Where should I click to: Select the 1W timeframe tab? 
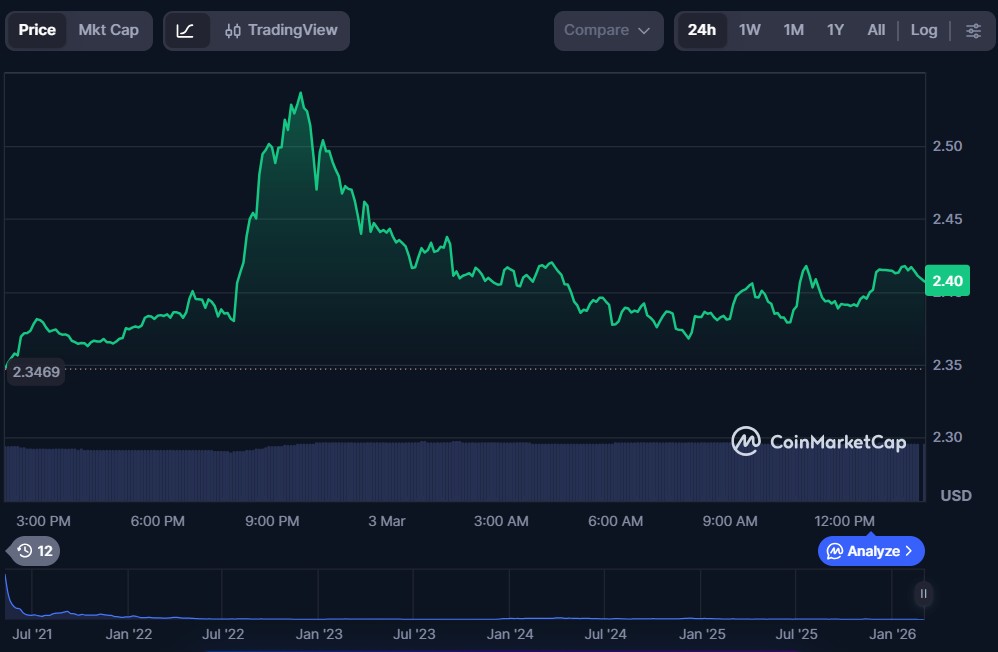(750, 30)
